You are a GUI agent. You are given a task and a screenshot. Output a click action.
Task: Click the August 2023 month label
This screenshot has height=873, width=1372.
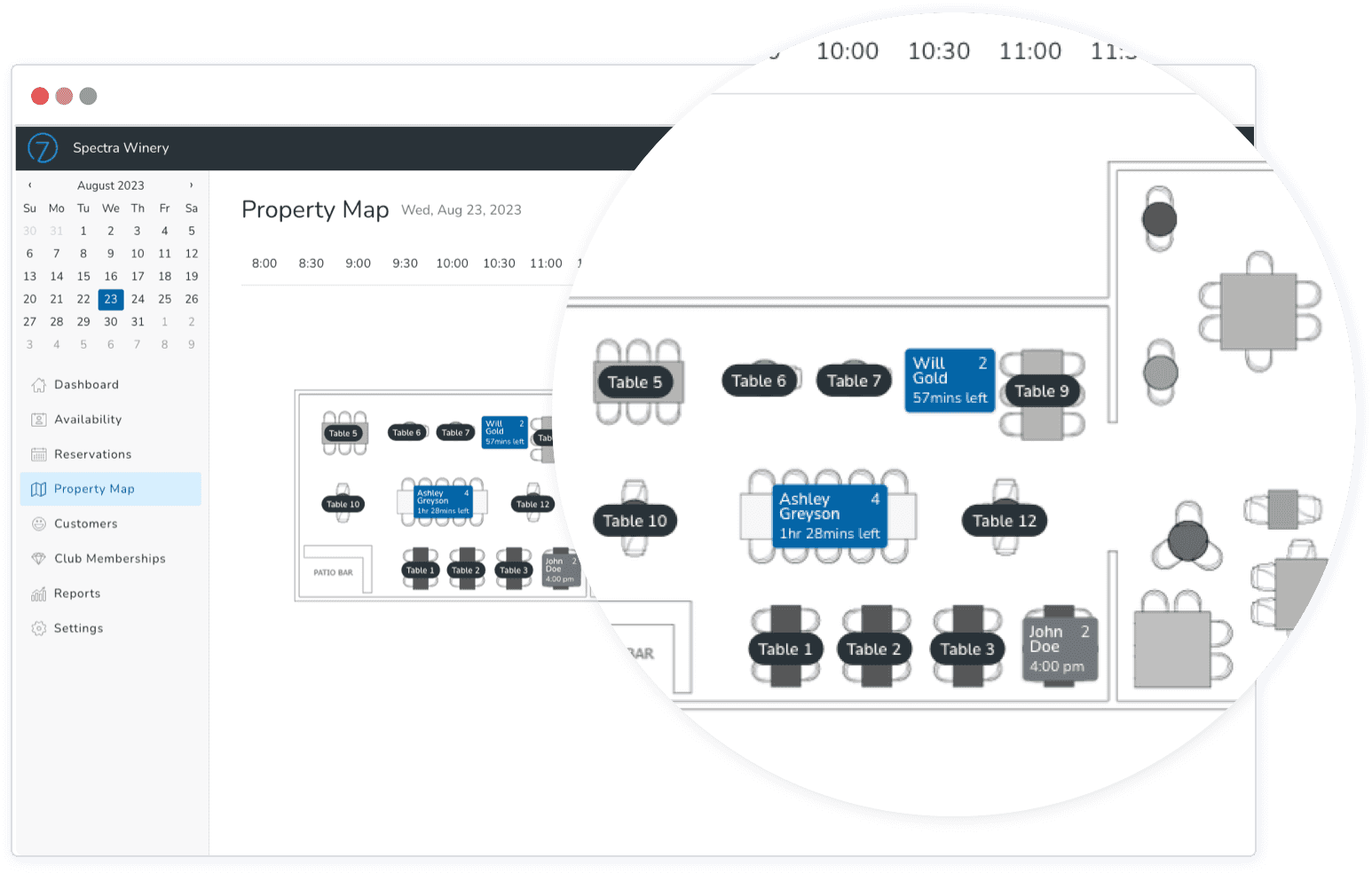click(x=111, y=185)
